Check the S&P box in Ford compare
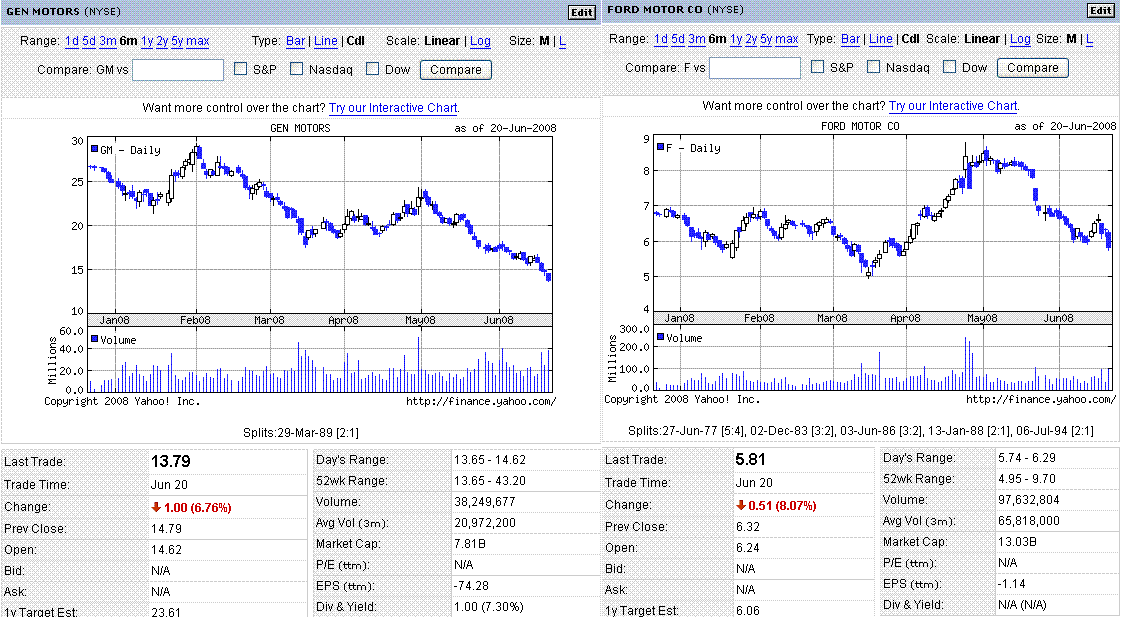1123x618 pixels. point(817,67)
